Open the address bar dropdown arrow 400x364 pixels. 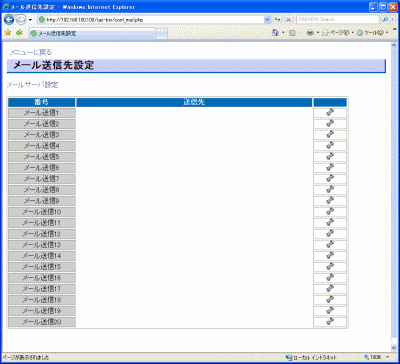[267, 20]
